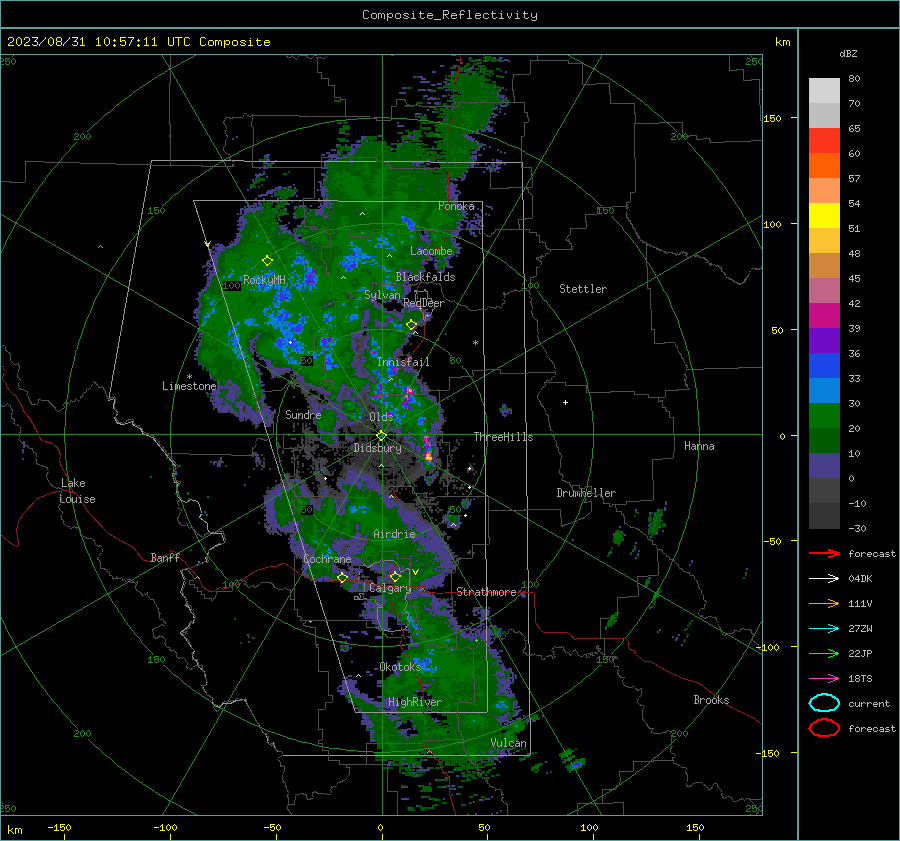Click the Olds label
This screenshot has height=841, width=900.
coord(381,417)
